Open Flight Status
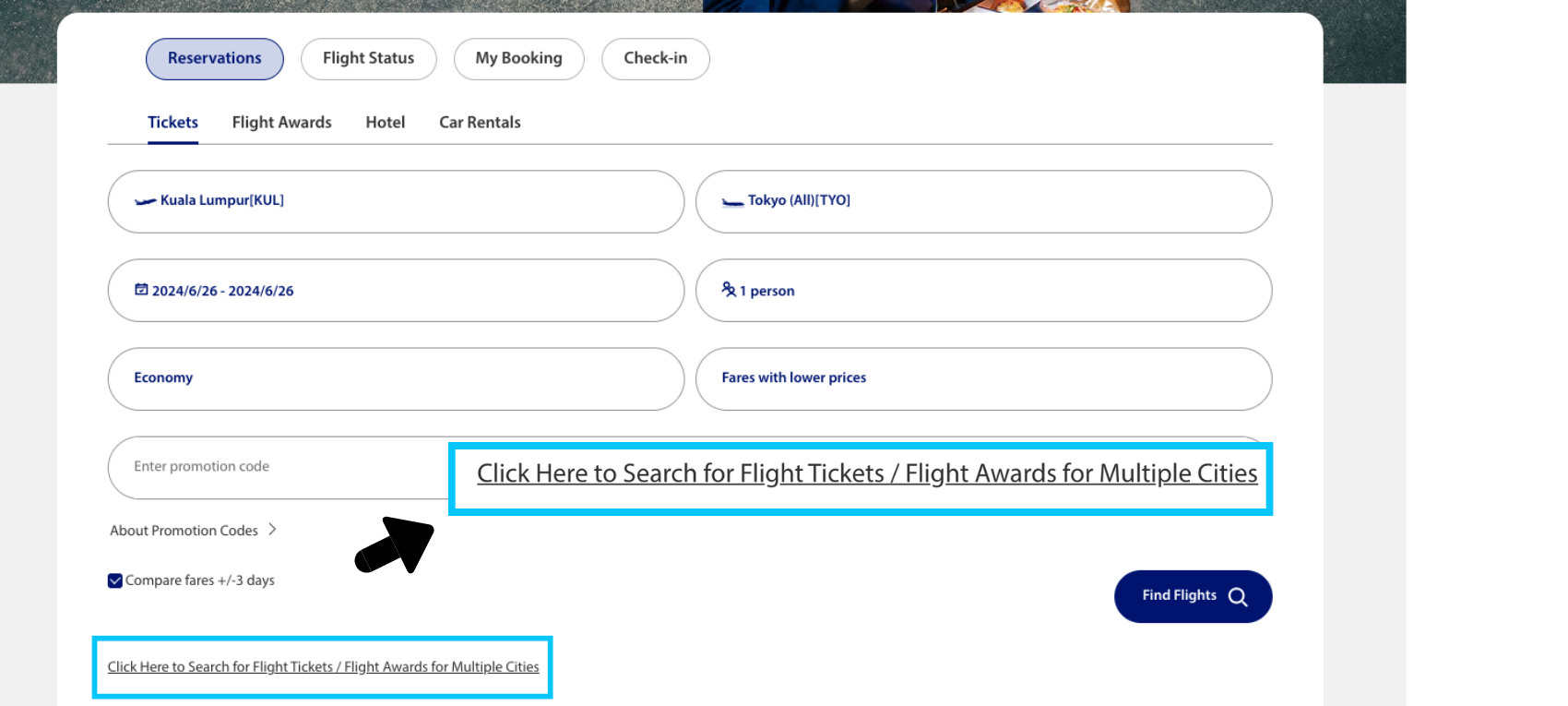1568x706 pixels. coord(368,58)
